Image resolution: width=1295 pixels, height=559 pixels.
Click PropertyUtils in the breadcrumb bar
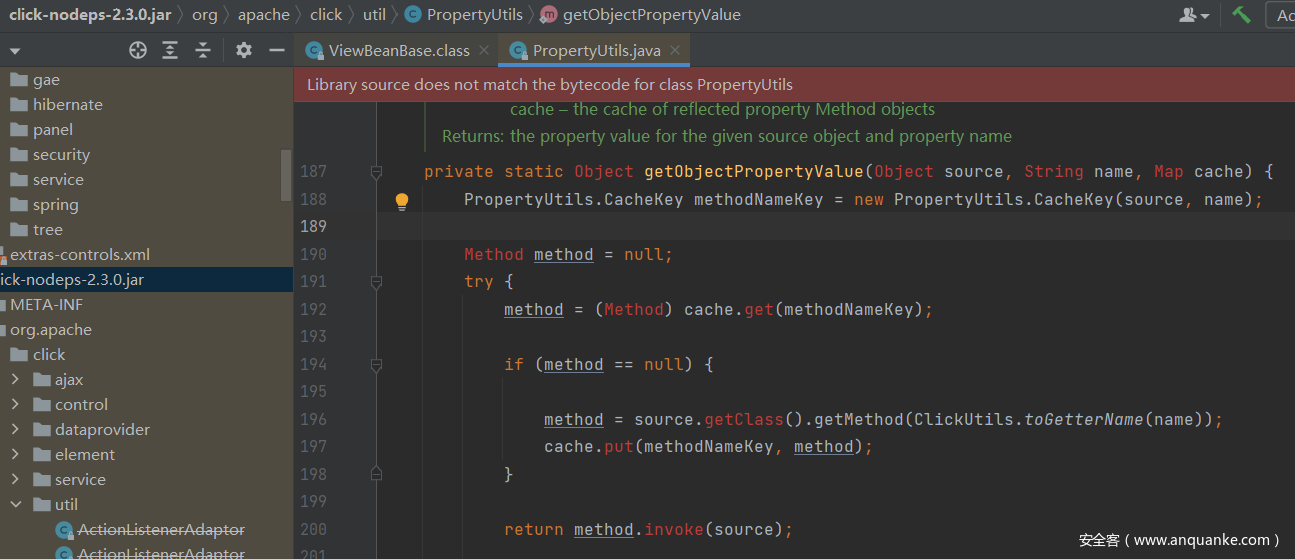pyautogui.click(x=474, y=15)
